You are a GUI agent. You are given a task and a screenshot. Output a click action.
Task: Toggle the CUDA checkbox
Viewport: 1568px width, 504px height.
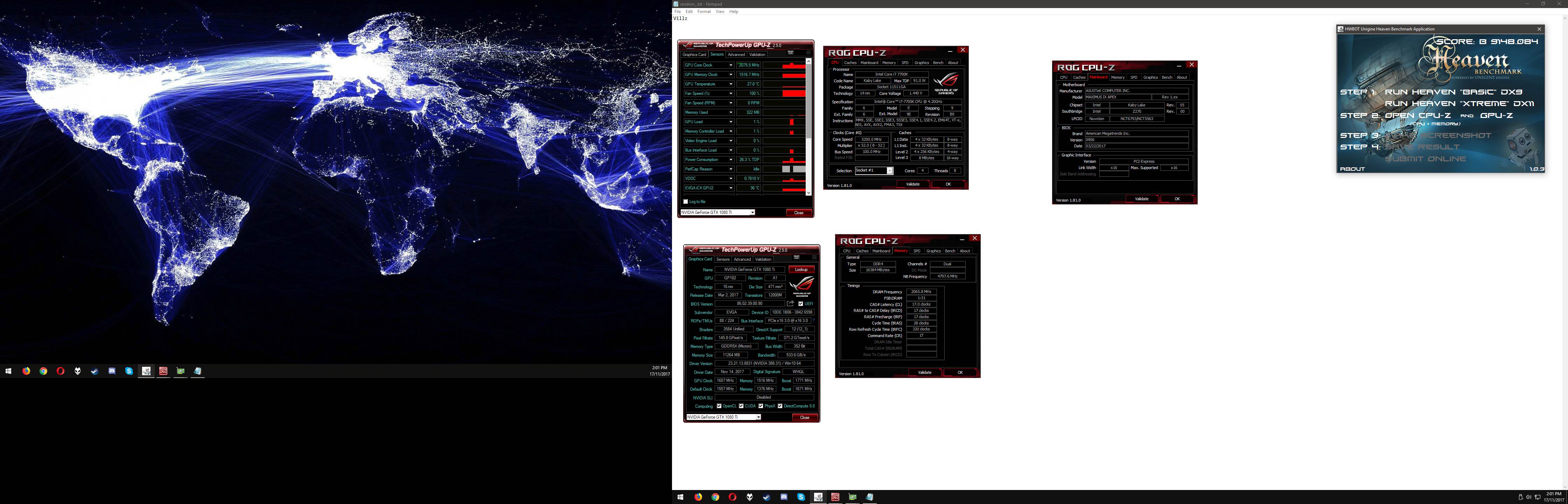(x=741, y=406)
